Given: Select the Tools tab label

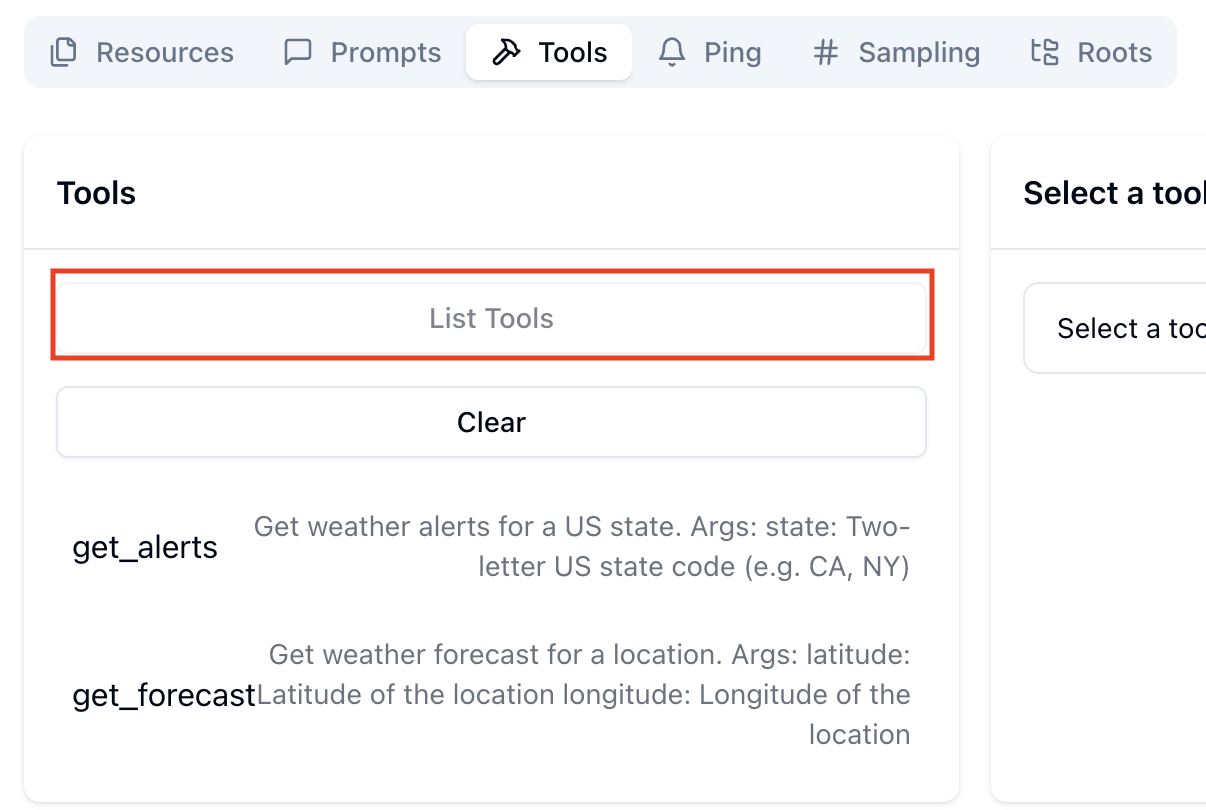Looking at the screenshot, I should pos(573,52).
